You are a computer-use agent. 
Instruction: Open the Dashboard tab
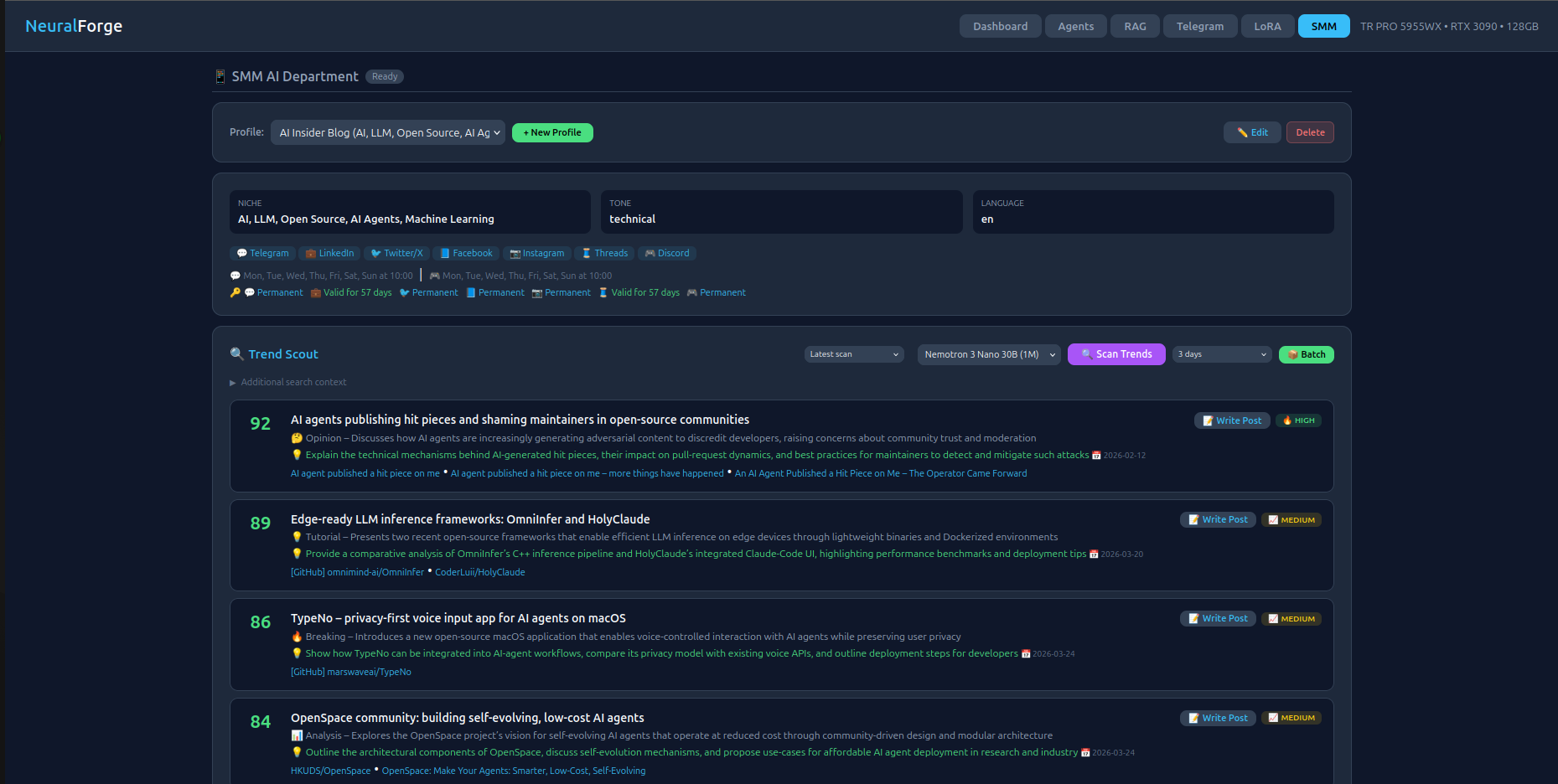(x=1000, y=26)
